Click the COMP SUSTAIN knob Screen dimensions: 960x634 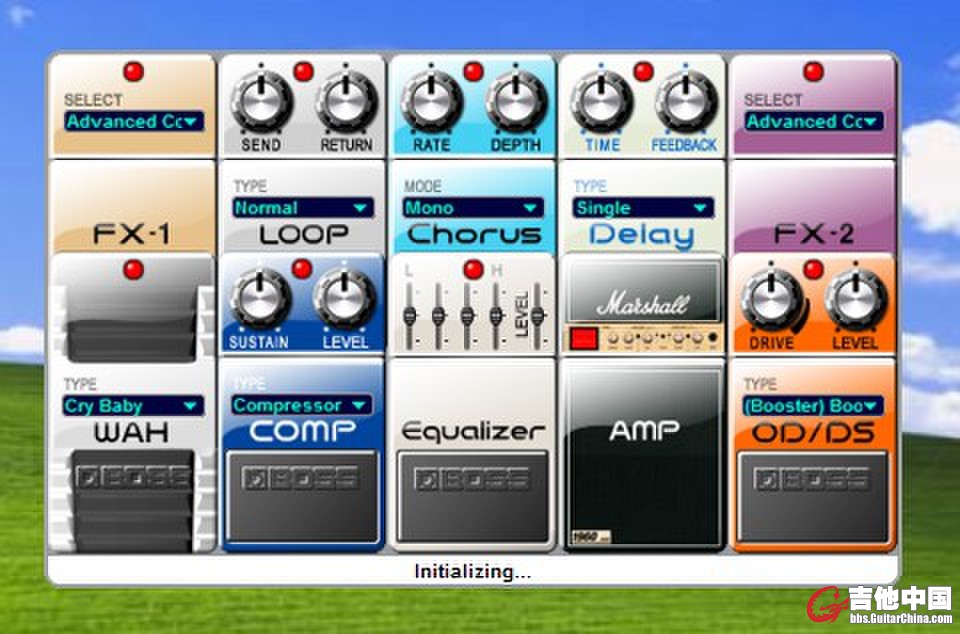[260, 299]
